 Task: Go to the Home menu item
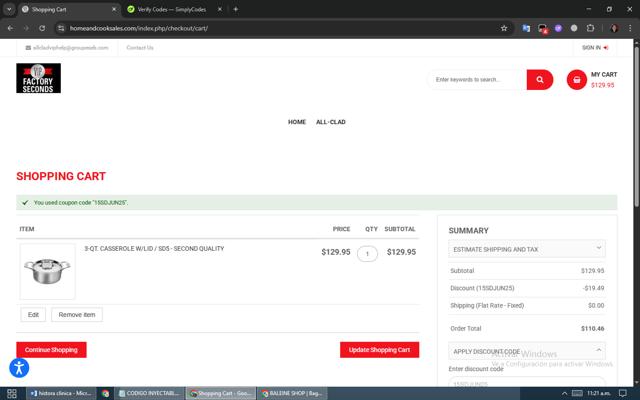pos(297,122)
